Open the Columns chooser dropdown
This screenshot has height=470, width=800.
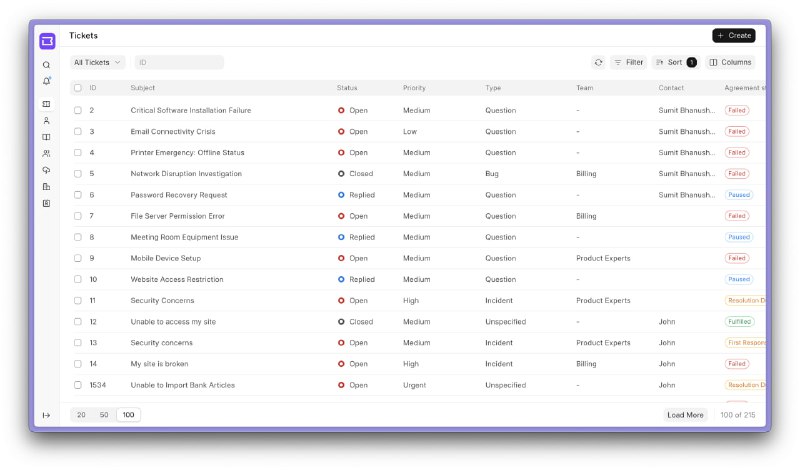tap(731, 62)
